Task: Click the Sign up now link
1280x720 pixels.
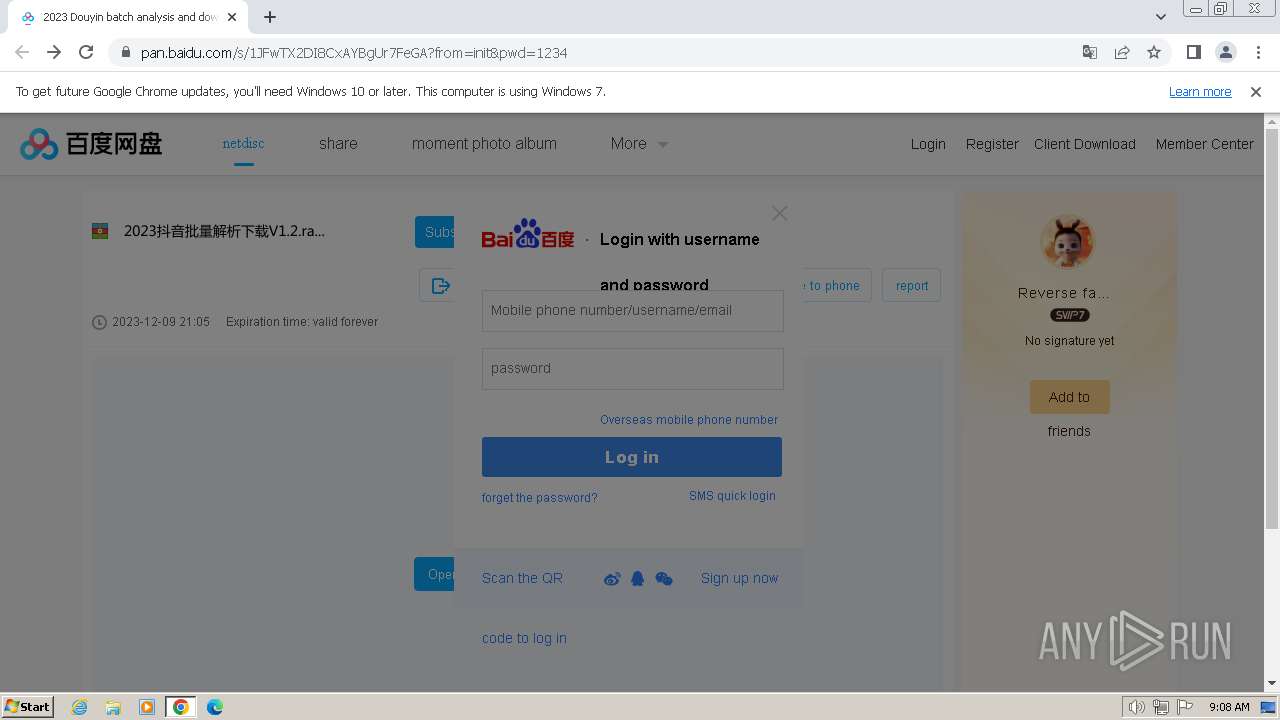Action: pyautogui.click(x=739, y=578)
